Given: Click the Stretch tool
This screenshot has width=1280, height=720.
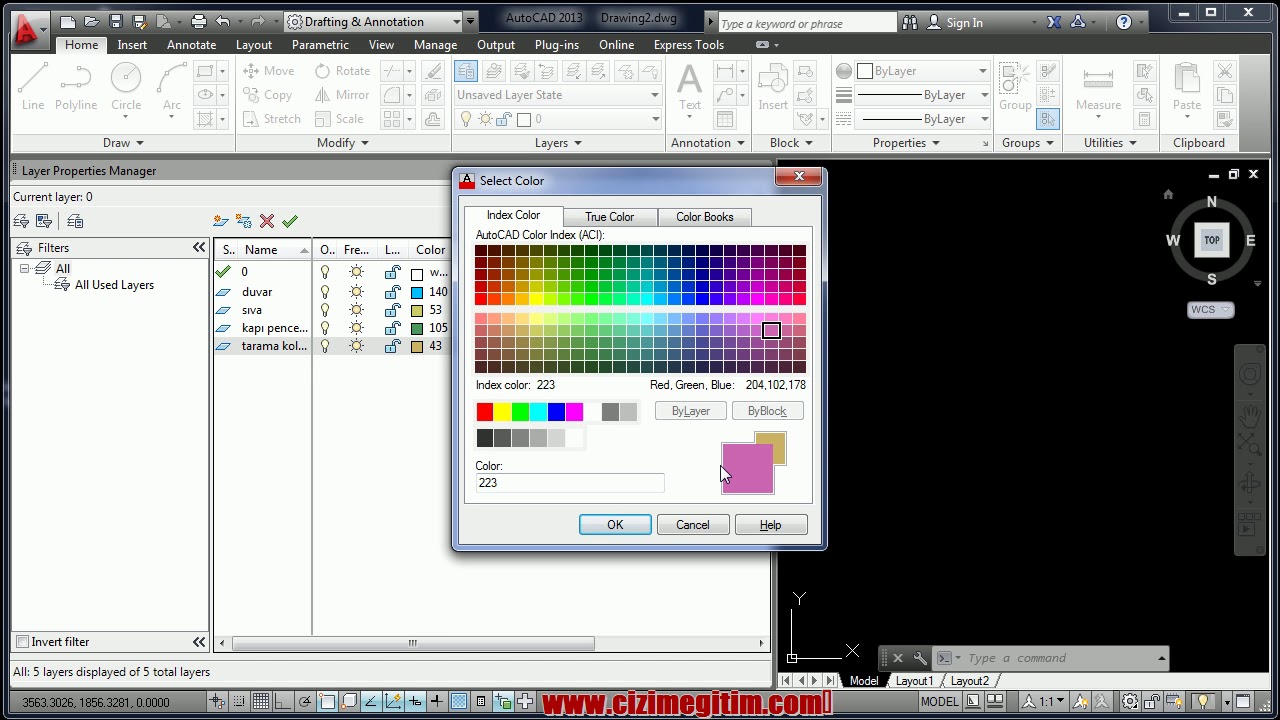Looking at the screenshot, I should [x=271, y=119].
